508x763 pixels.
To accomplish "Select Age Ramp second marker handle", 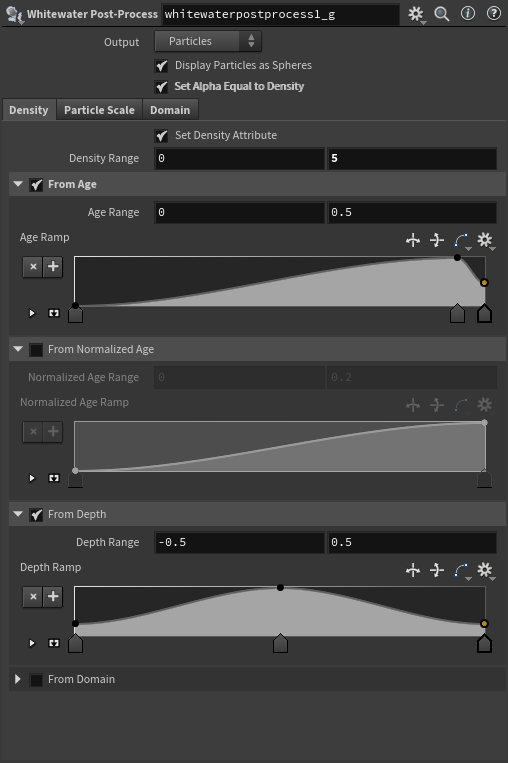I will (457, 314).
